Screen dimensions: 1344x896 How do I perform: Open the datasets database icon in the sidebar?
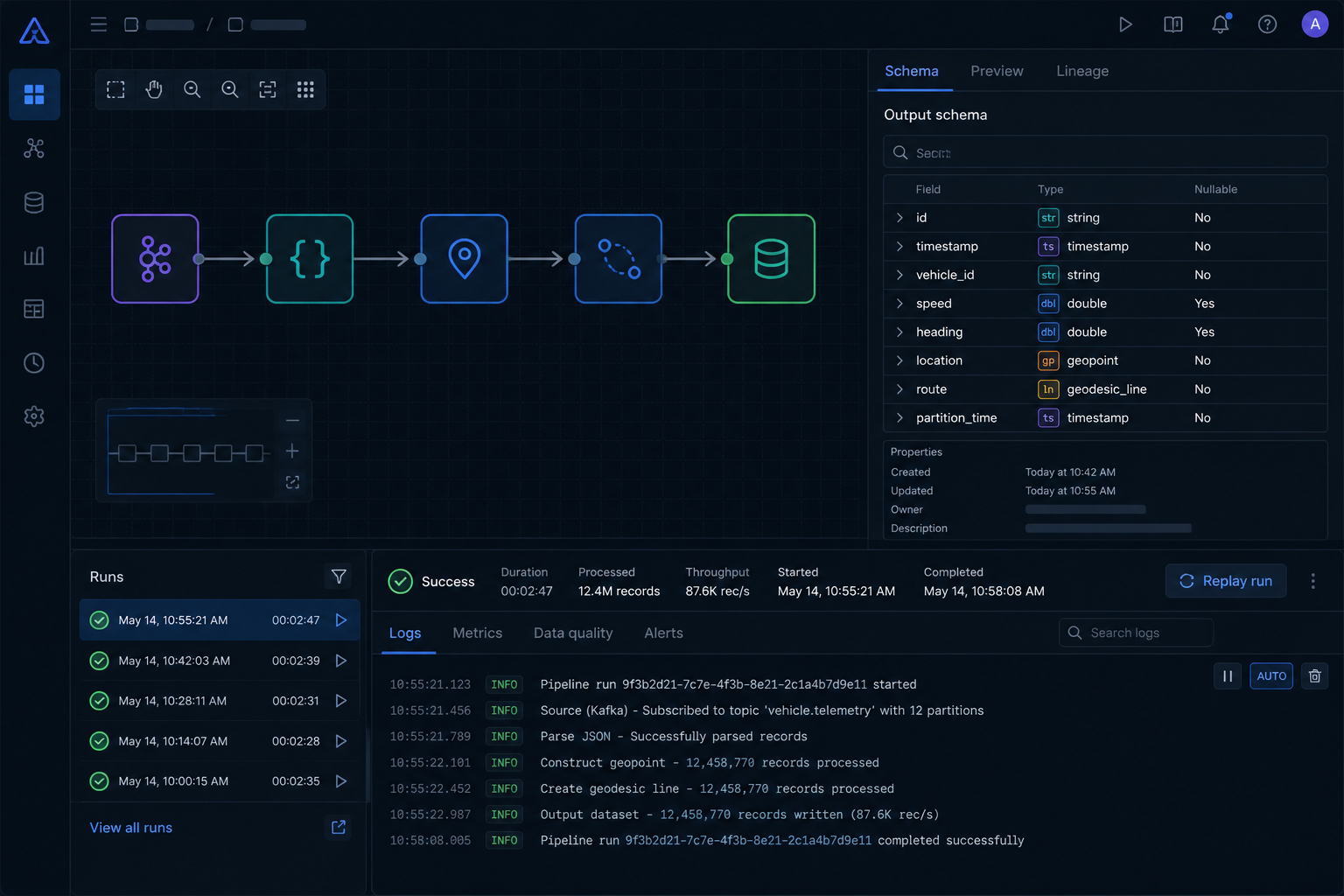[34, 203]
